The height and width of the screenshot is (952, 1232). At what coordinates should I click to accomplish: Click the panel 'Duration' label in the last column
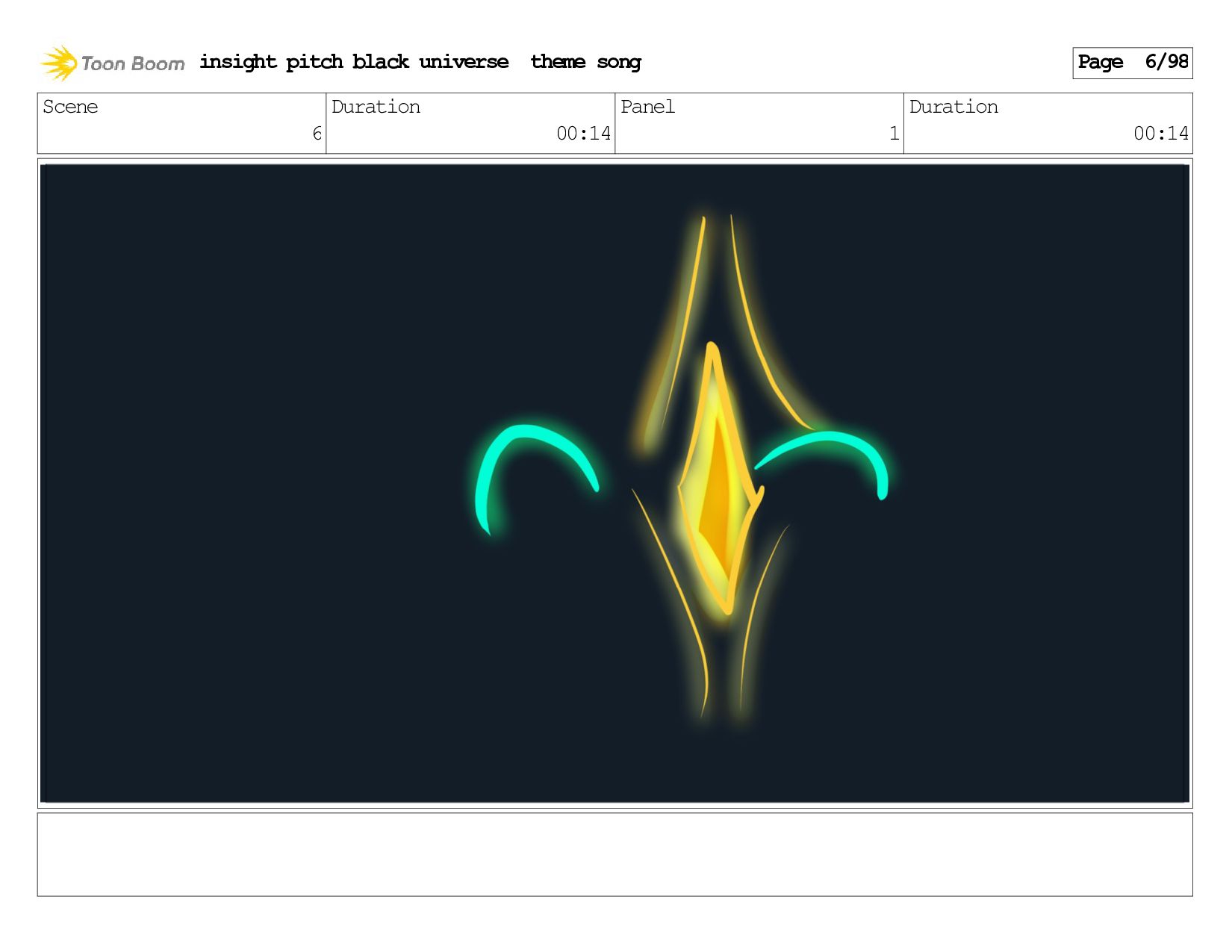953,107
